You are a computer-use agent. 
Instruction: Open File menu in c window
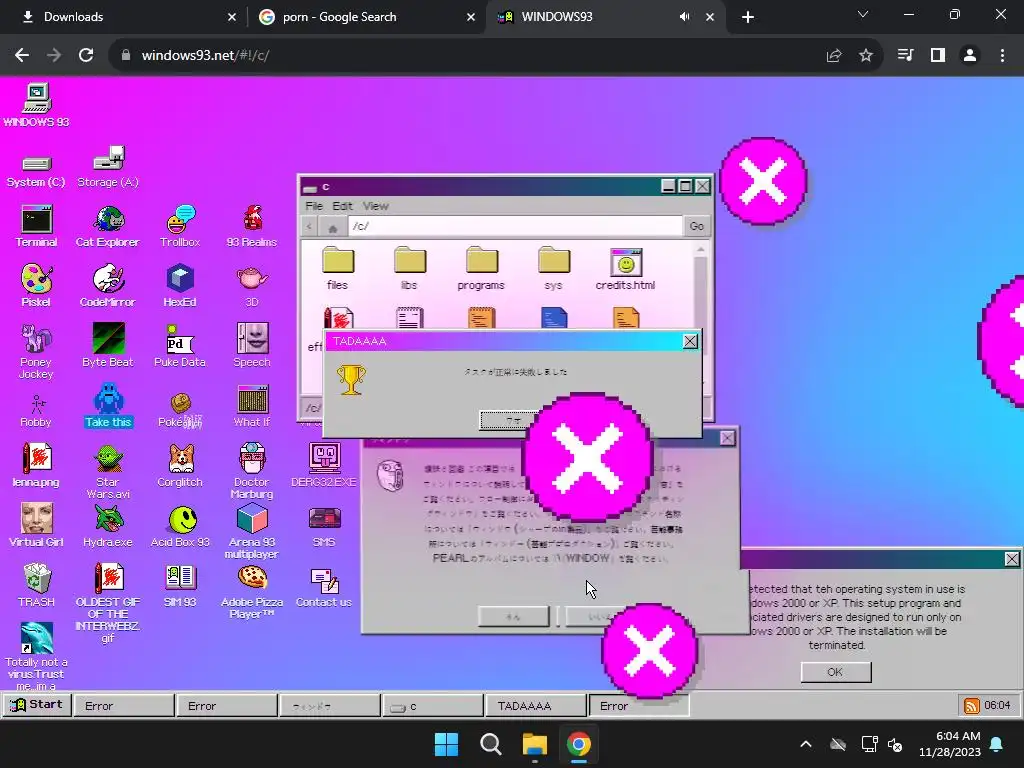(x=314, y=206)
